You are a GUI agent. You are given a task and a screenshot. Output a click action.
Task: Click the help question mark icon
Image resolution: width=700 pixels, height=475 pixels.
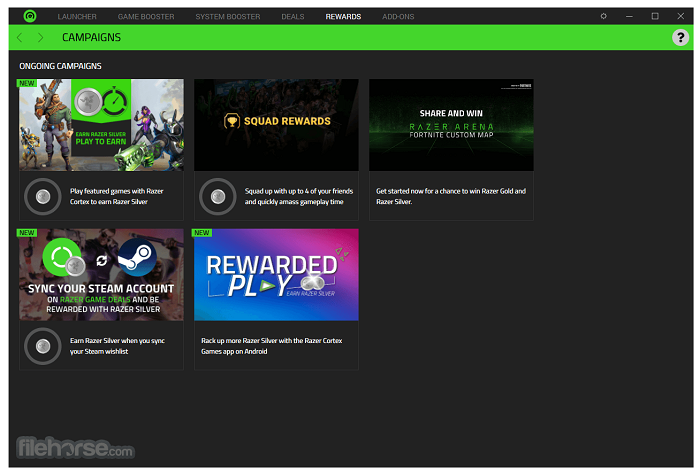pos(680,37)
